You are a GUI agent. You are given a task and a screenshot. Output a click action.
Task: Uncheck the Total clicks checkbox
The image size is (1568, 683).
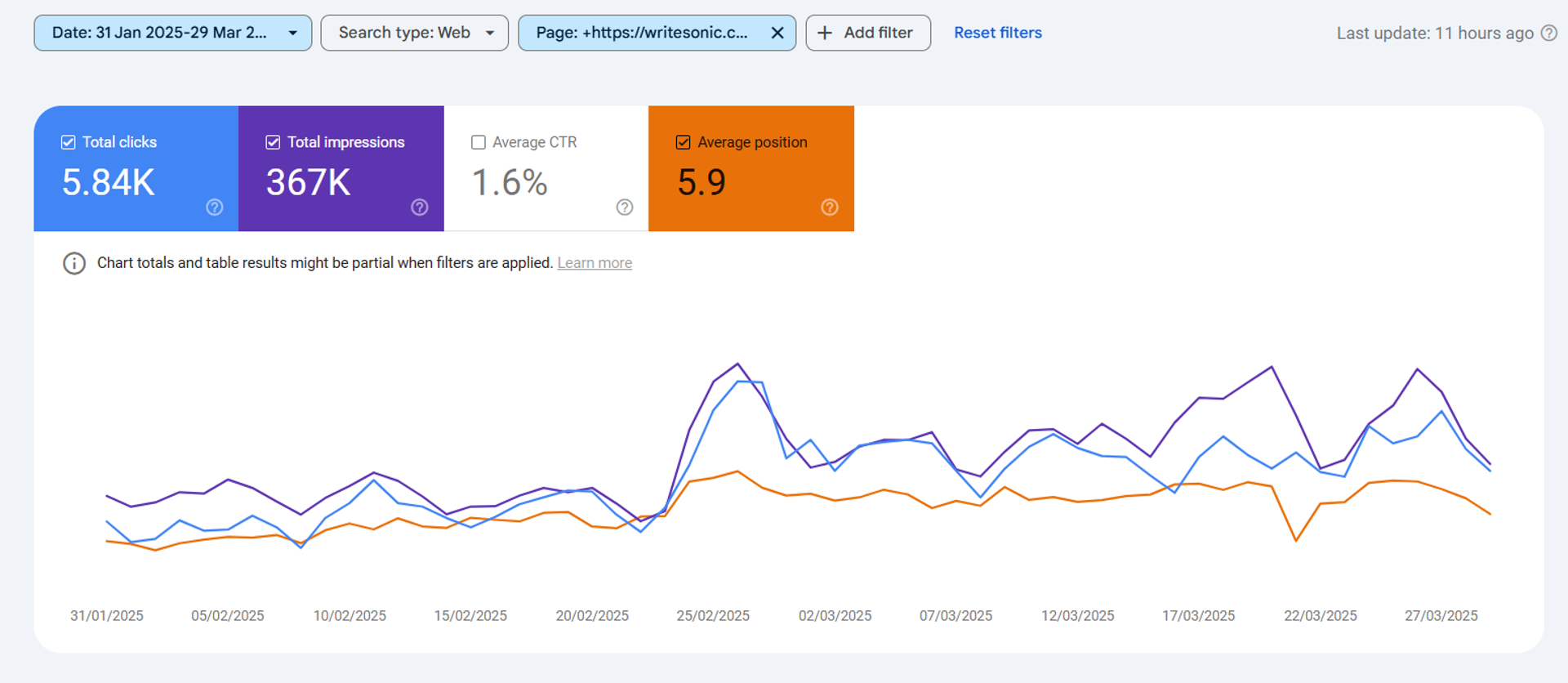[69, 142]
